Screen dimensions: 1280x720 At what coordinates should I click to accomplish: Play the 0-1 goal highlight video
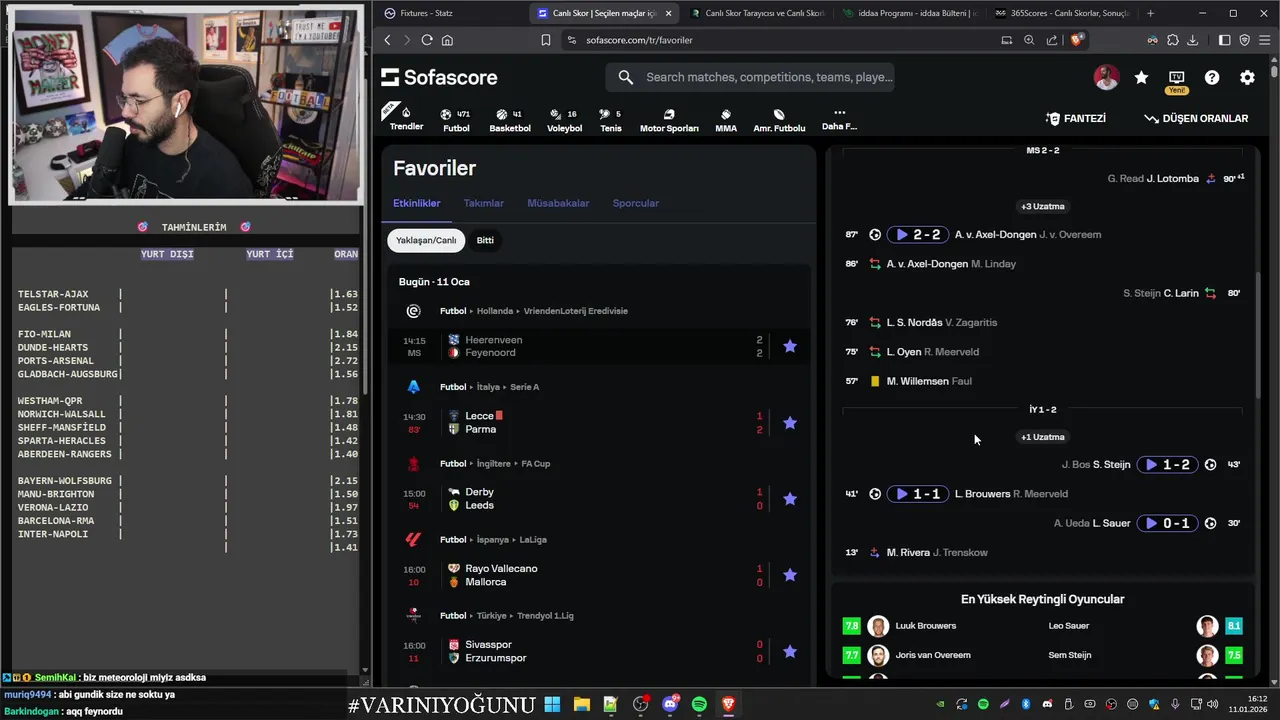(x=1166, y=523)
